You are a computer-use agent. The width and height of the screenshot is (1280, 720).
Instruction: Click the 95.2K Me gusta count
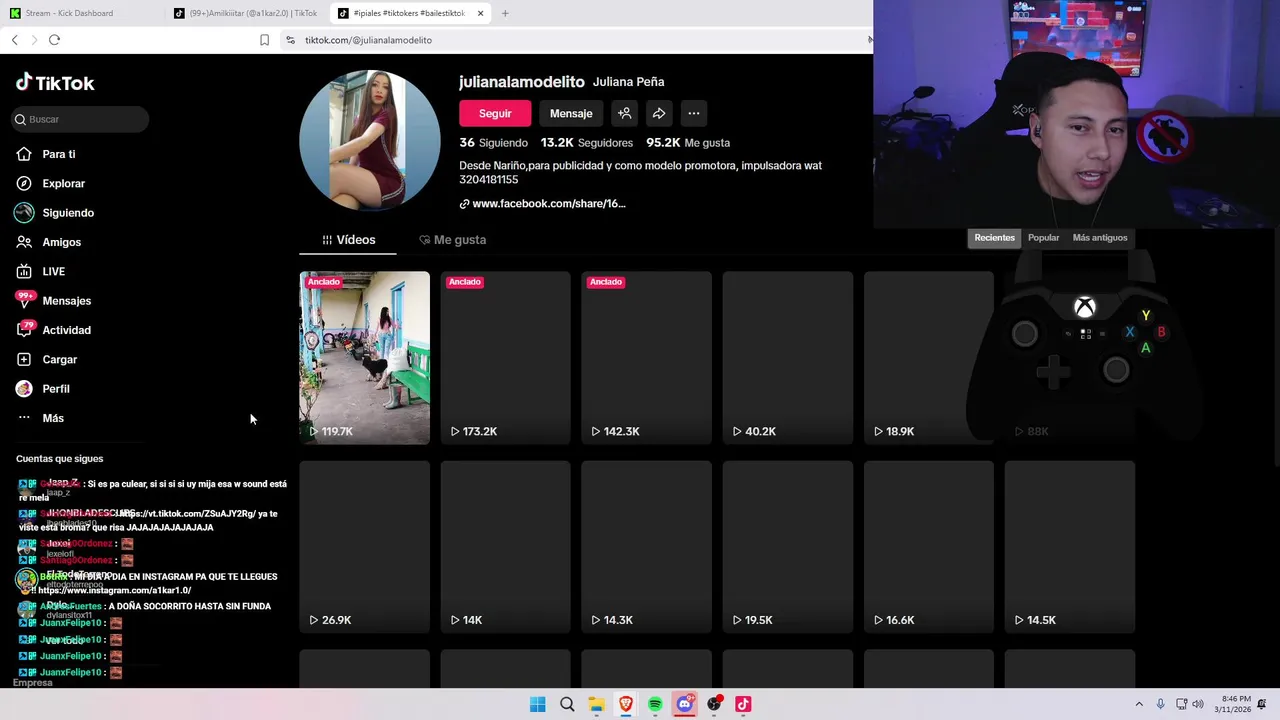(x=688, y=143)
